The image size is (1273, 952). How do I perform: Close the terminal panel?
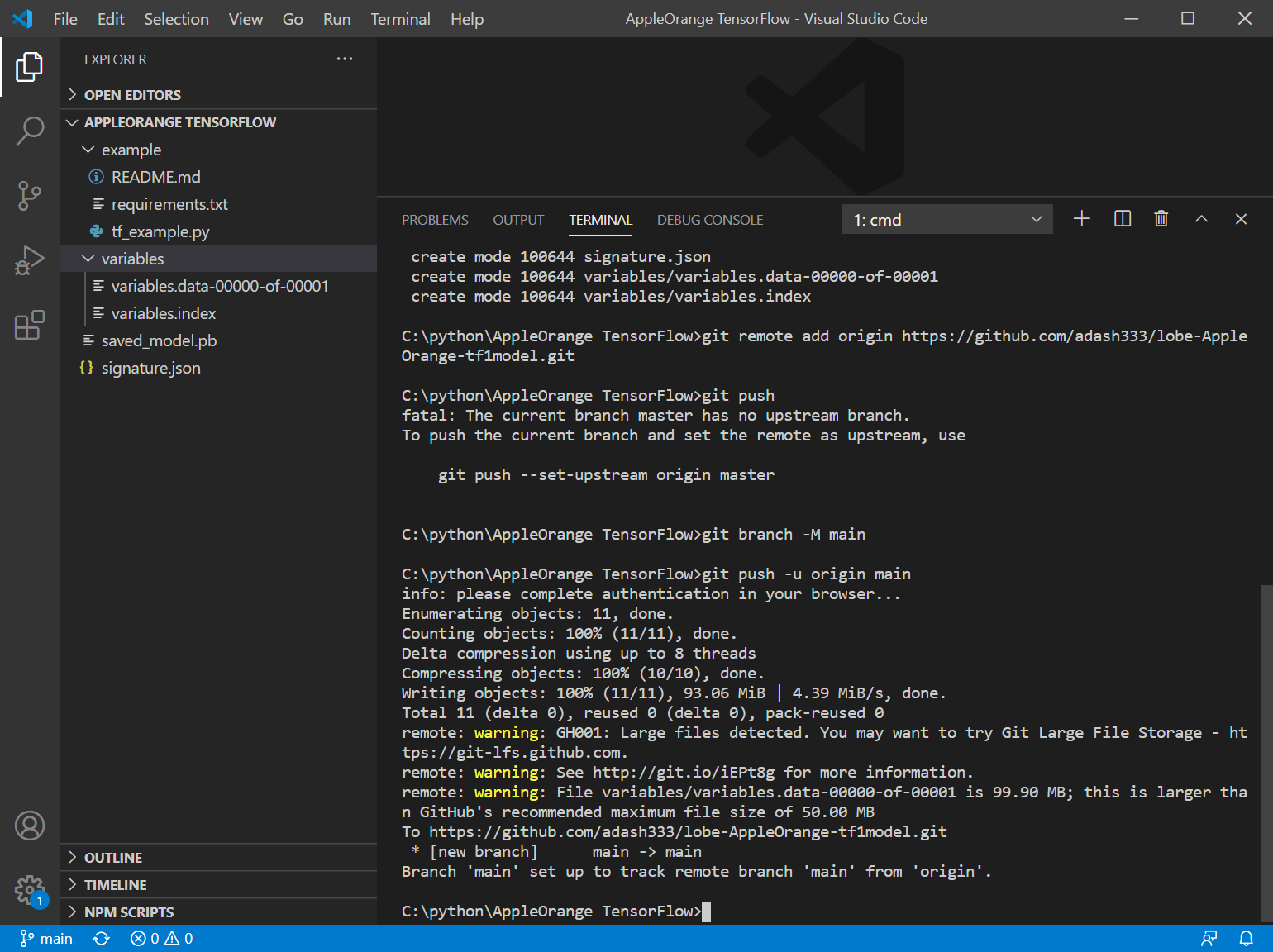click(1241, 219)
